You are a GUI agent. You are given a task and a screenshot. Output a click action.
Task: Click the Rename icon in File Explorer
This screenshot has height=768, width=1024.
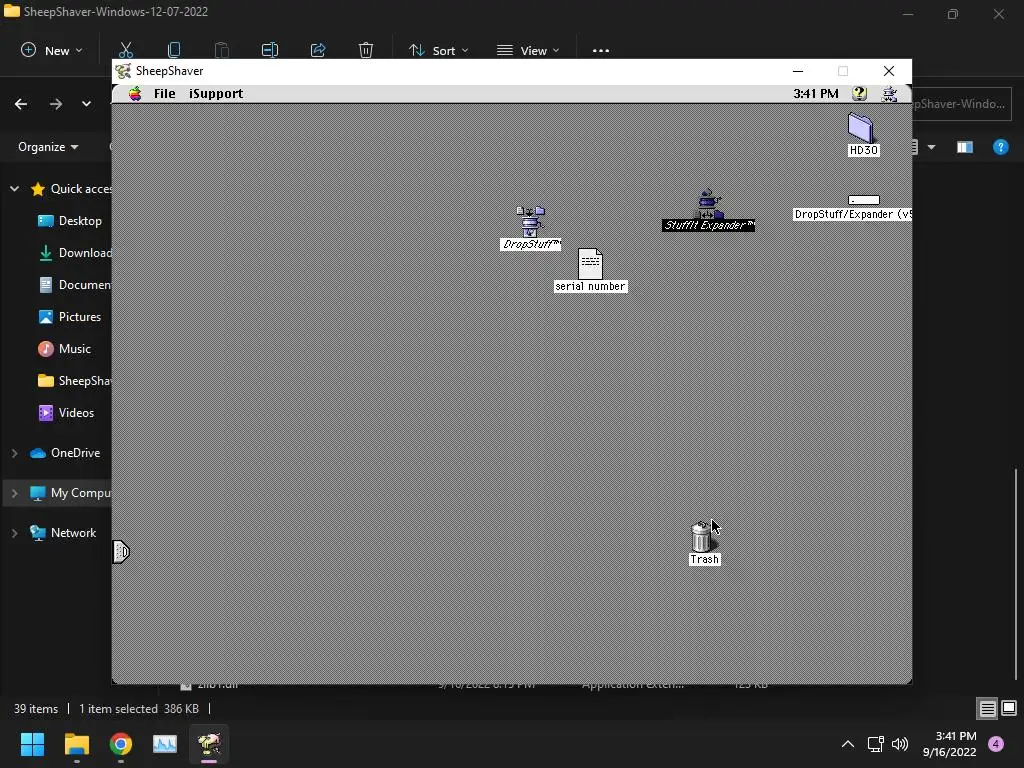click(x=270, y=50)
